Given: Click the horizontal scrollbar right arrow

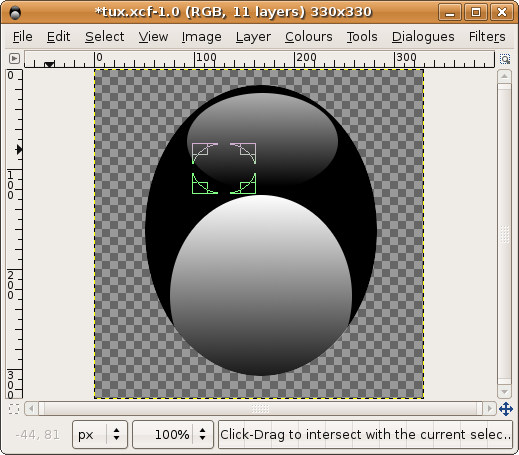Looking at the screenshot, I should 489,409.
